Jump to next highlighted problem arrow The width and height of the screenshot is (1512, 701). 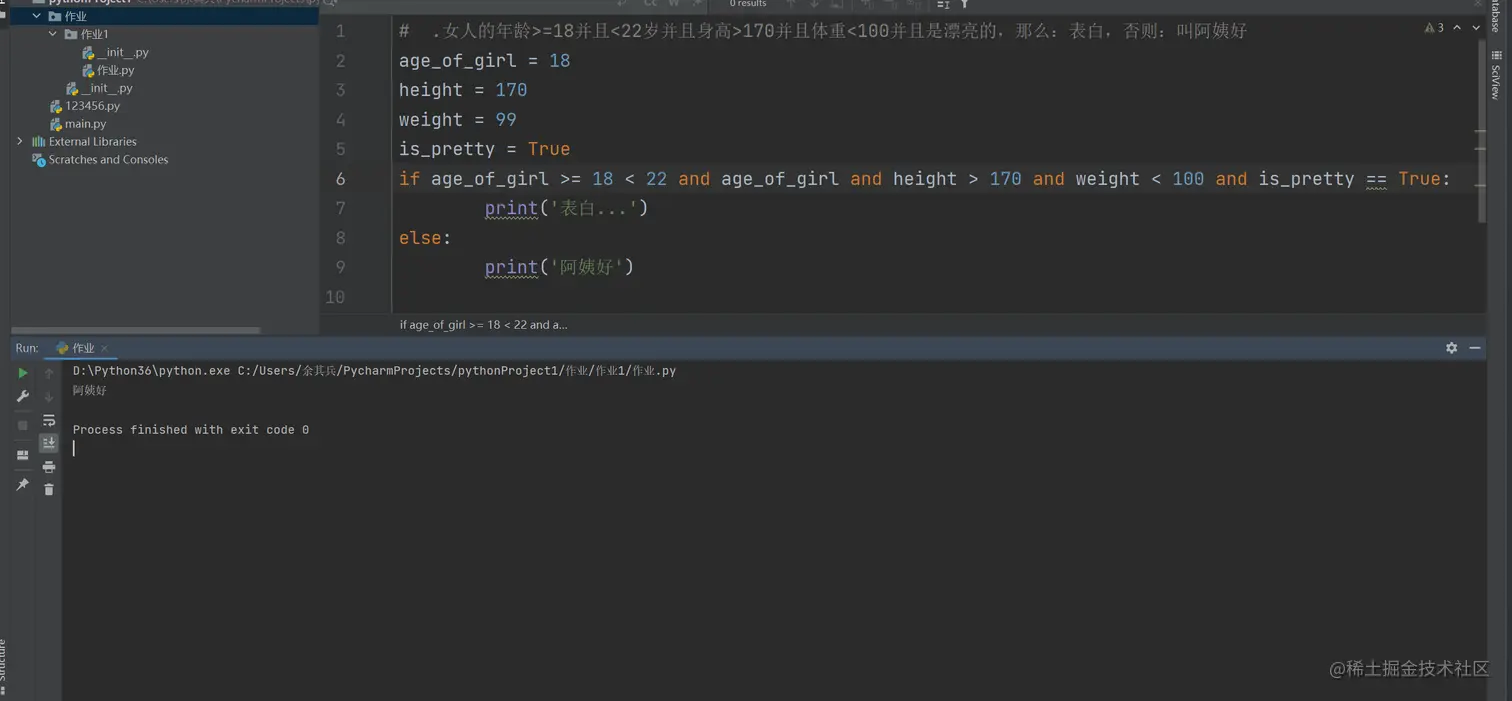1476,28
